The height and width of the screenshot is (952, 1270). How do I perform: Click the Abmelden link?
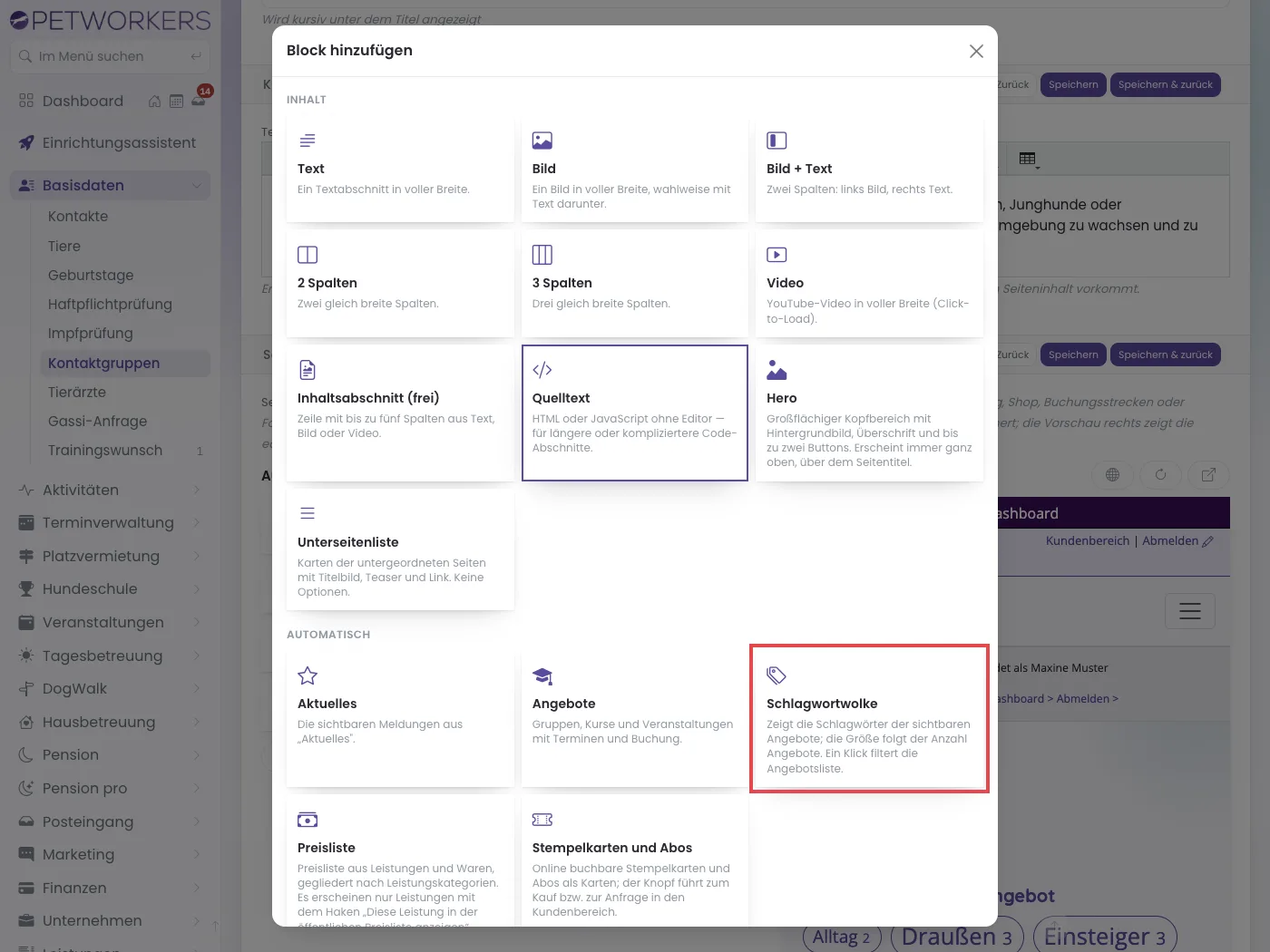point(1169,540)
